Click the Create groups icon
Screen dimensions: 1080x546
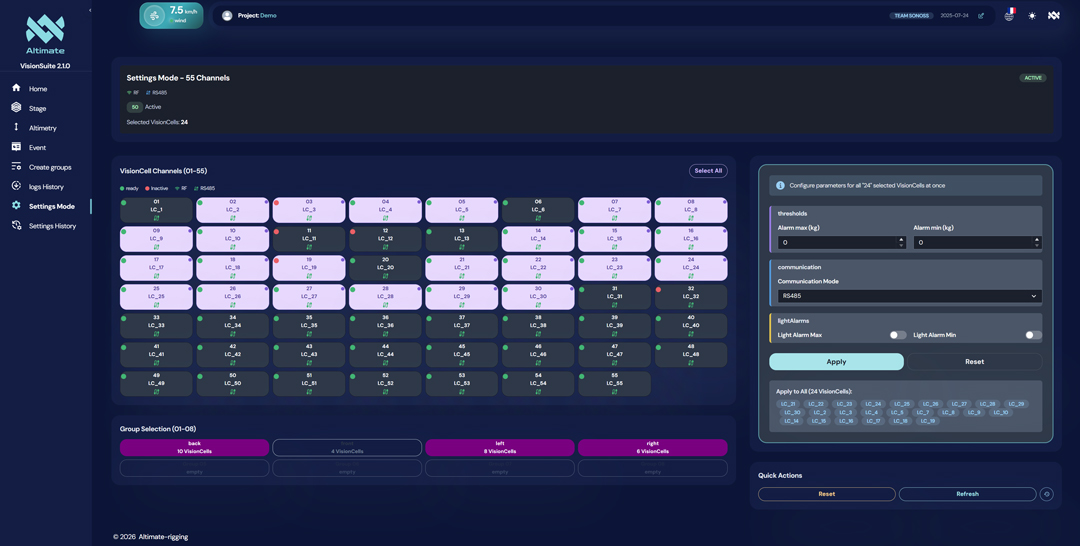pos(16,167)
